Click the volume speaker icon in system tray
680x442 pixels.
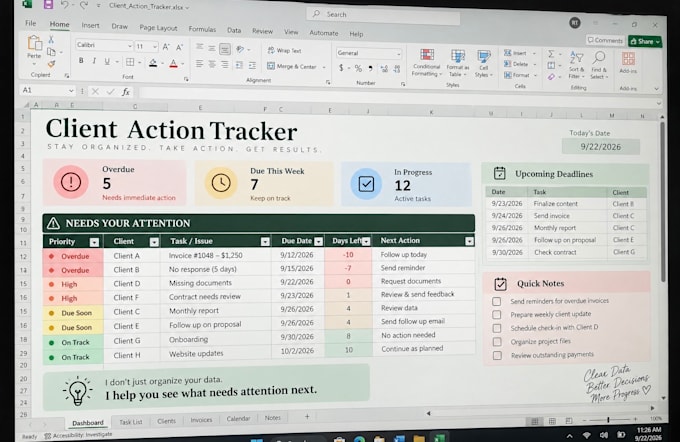click(603, 435)
